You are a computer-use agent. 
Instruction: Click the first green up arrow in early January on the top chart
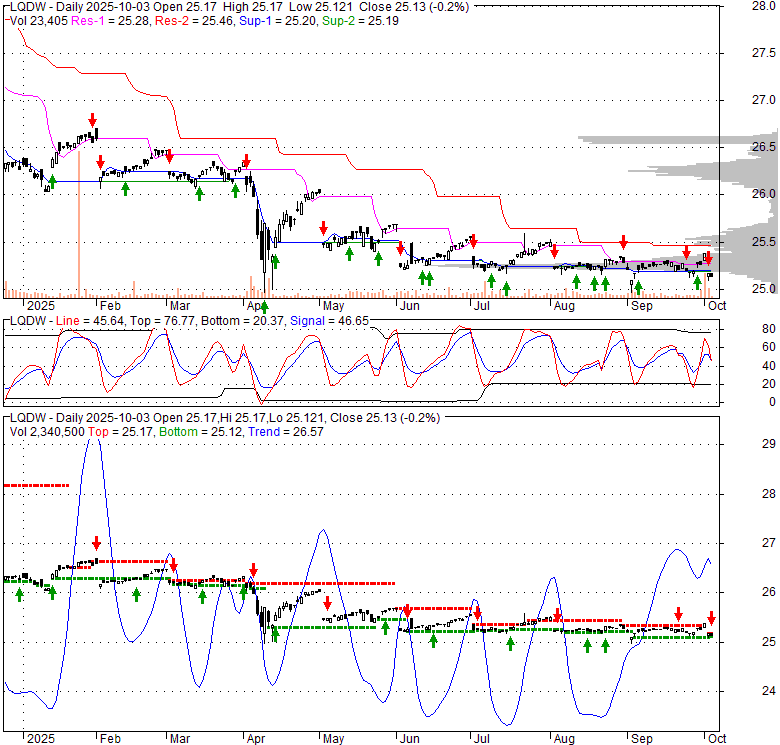tap(52, 180)
